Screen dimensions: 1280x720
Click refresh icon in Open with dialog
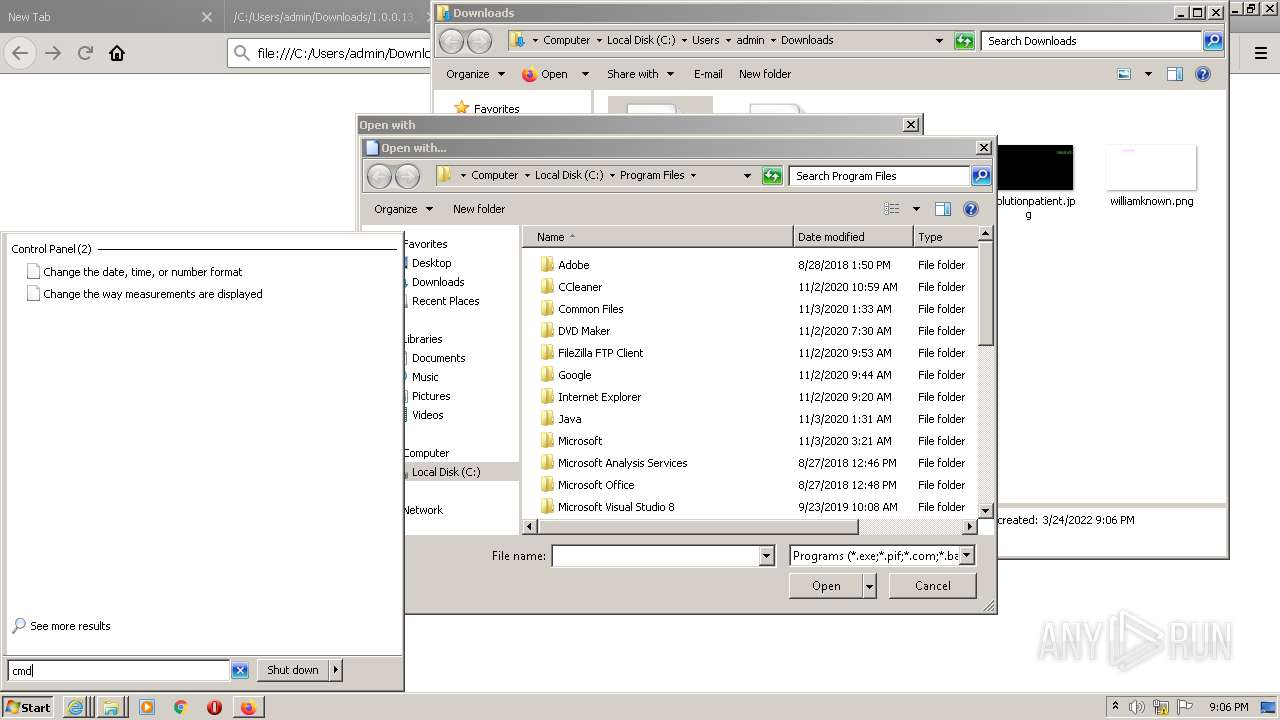(771, 176)
